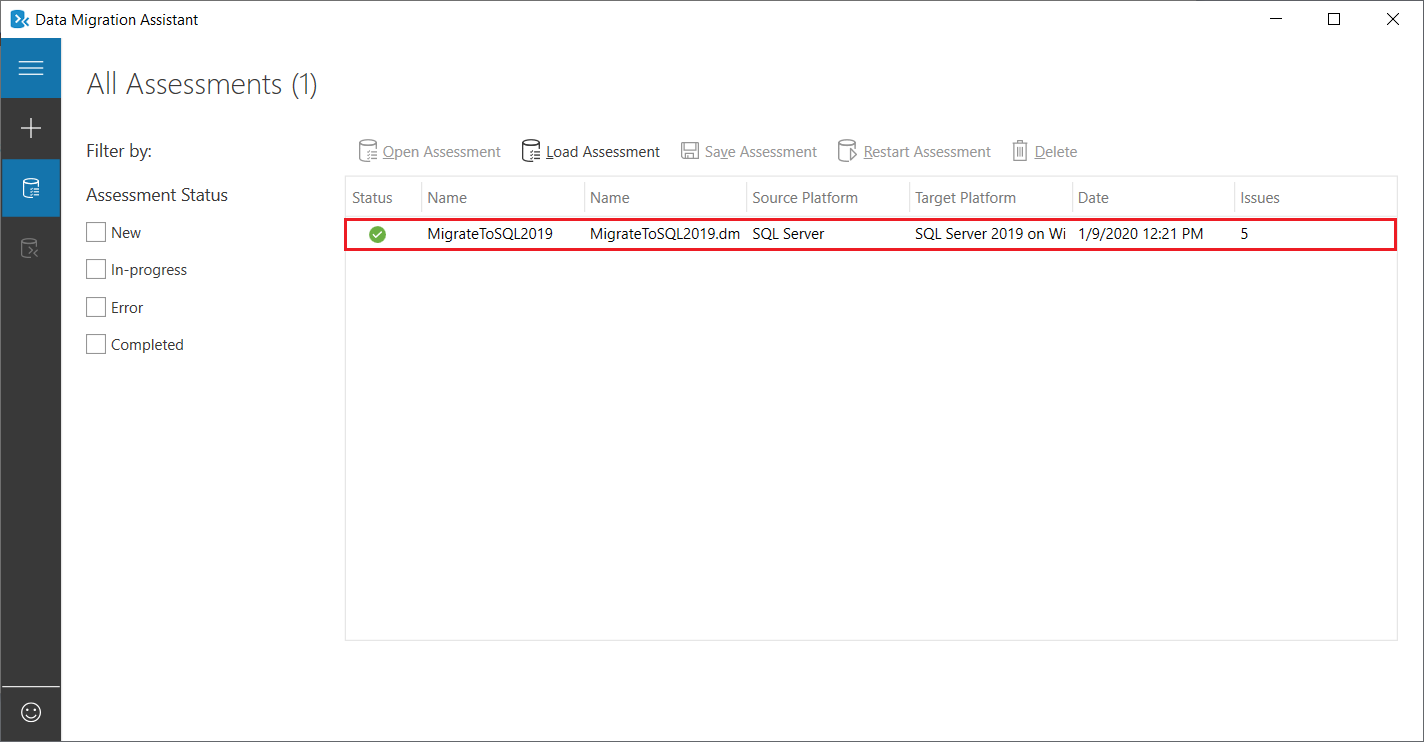Image resolution: width=1424 pixels, height=742 pixels.
Task: Close the Data Migration Assistant window
Action: (1393, 19)
